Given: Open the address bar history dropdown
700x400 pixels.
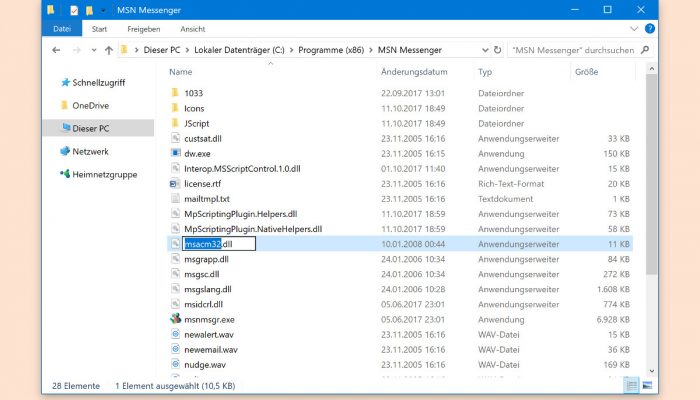Looking at the screenshot, I should (485, 50).
